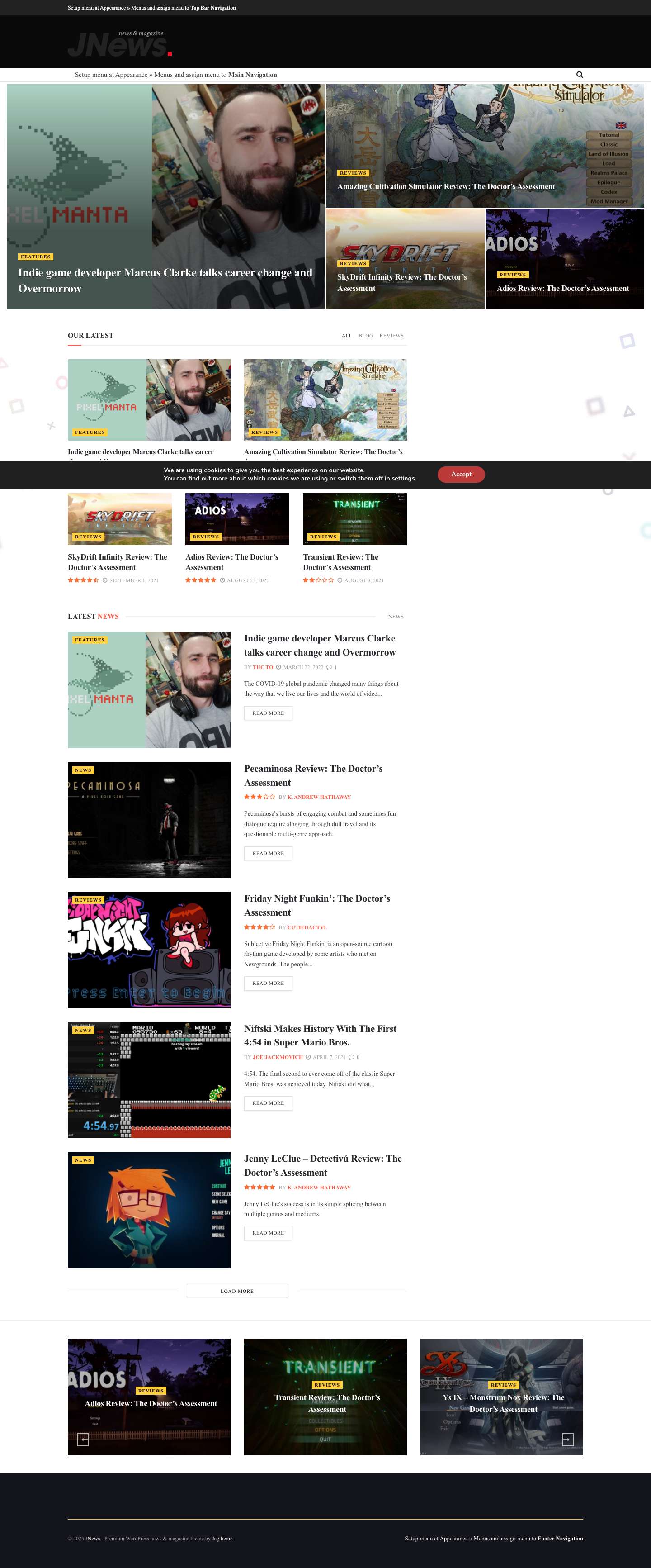Screen dimensions: 651x1568
Task: Go to previous slide in bottom carousel
Action: point(83,1440)
